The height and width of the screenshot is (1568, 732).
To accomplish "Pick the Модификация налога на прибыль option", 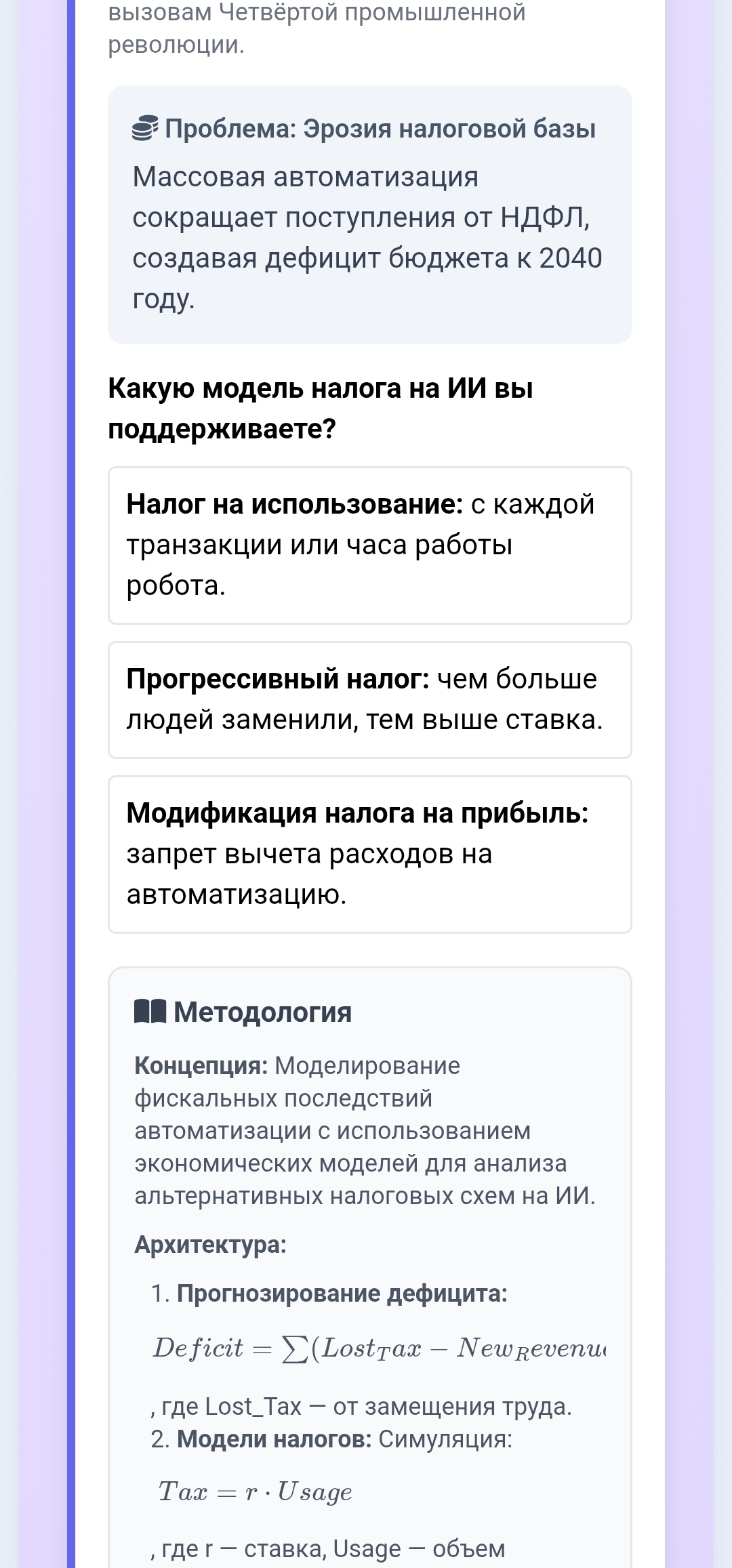I will (369, 854).
